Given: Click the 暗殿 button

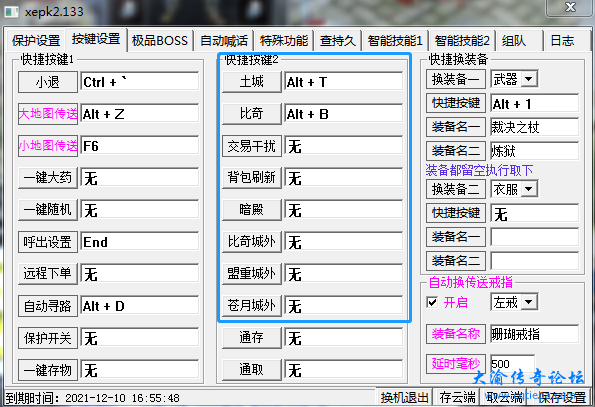Looking at the screenshot, I should 252,209.
